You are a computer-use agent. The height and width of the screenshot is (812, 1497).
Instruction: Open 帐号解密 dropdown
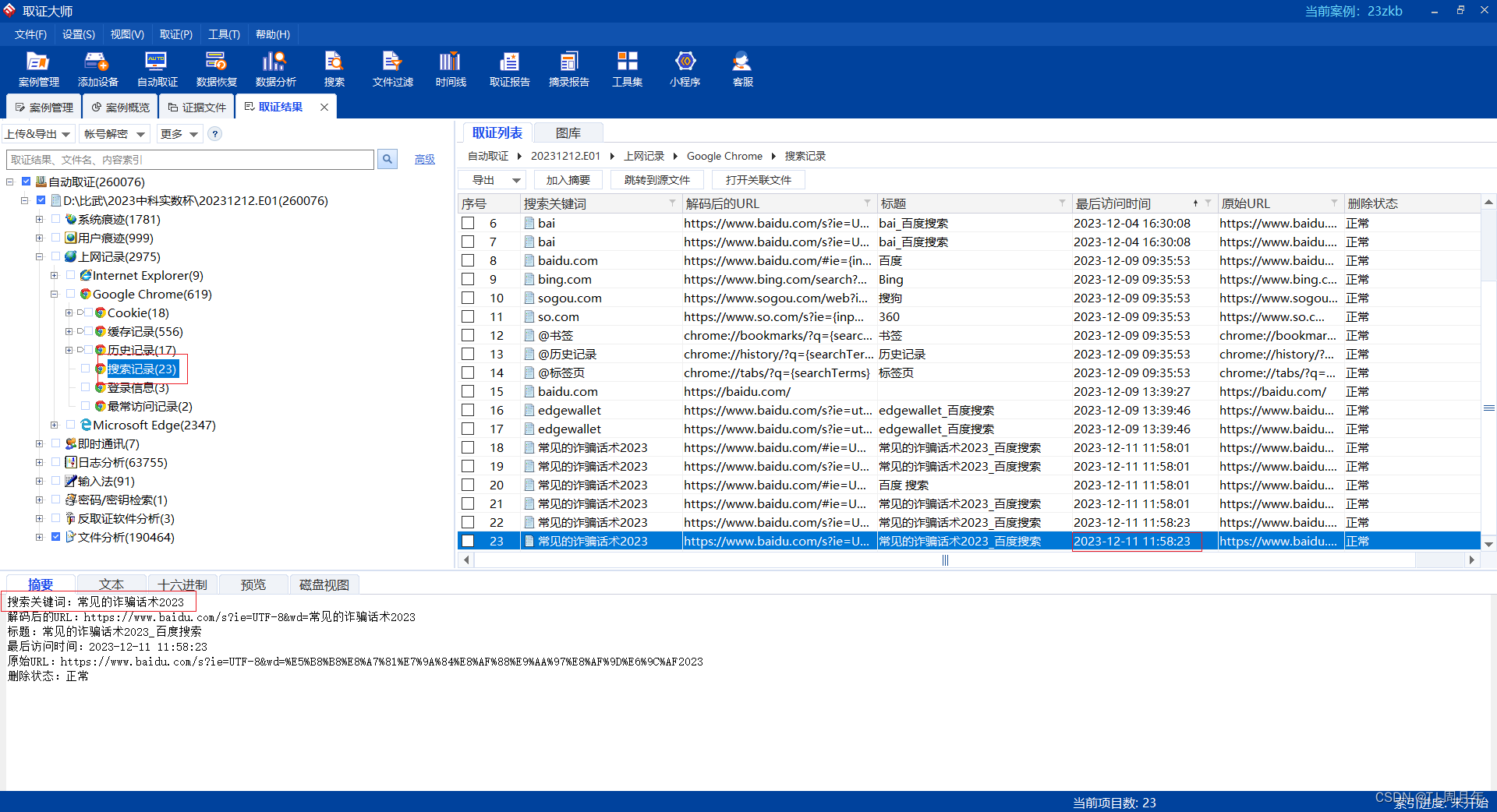(x=115, y=134)
